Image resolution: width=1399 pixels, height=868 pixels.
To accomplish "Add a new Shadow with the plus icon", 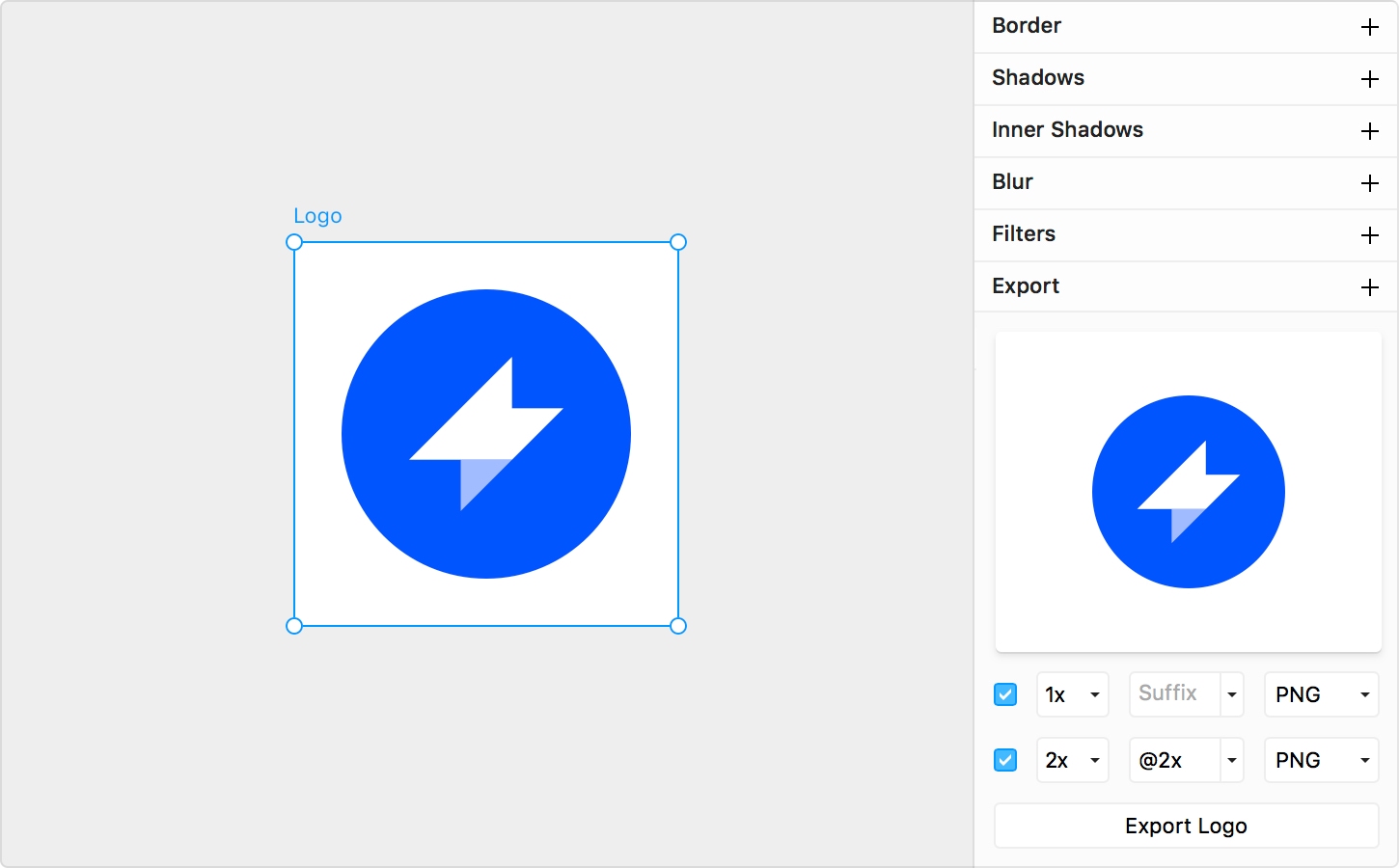I will click(1369, 79).
